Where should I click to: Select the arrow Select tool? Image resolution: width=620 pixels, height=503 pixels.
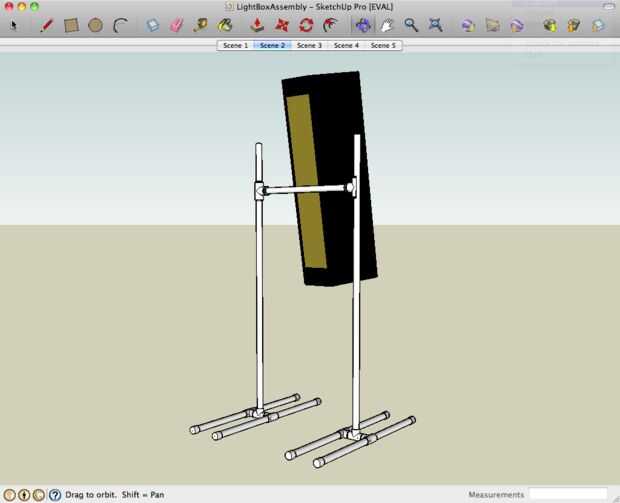tap(14, 25)
